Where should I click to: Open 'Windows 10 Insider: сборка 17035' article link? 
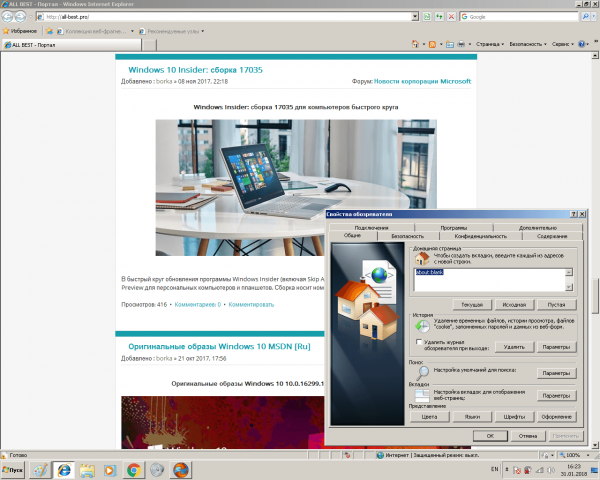pyautogui.click(x=196, y=70)
